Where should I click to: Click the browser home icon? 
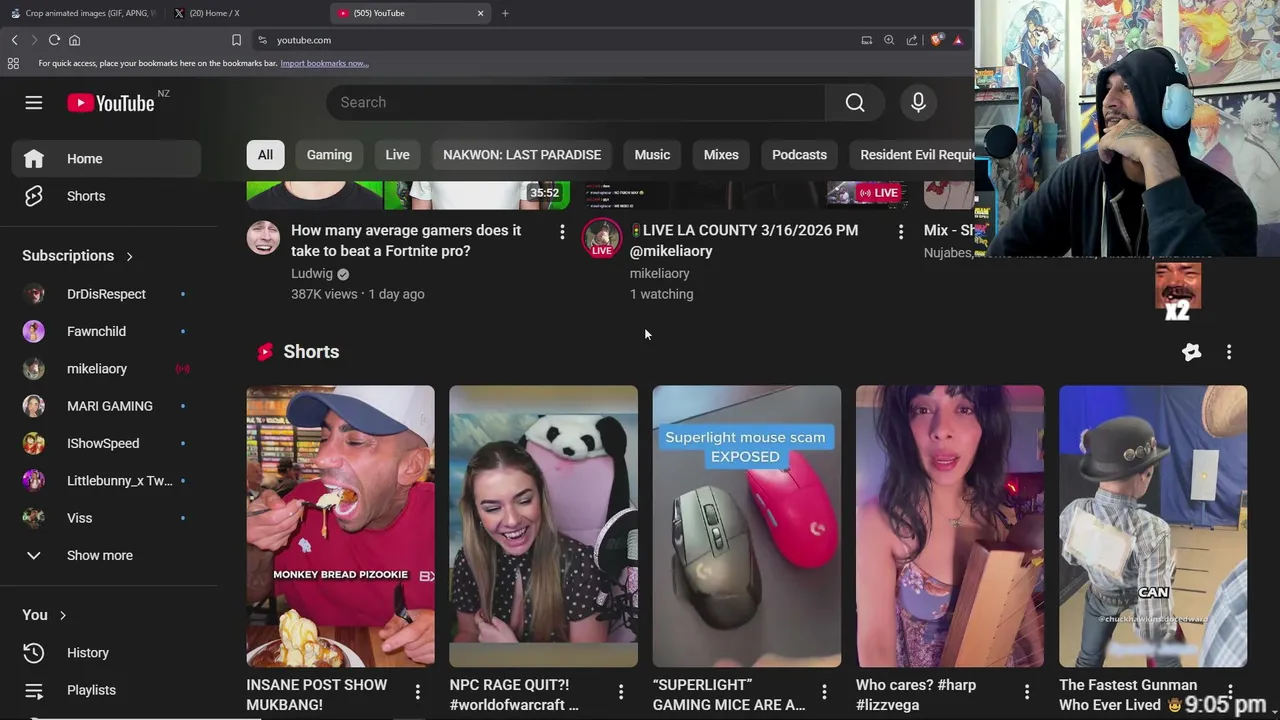tap(74, 40)
